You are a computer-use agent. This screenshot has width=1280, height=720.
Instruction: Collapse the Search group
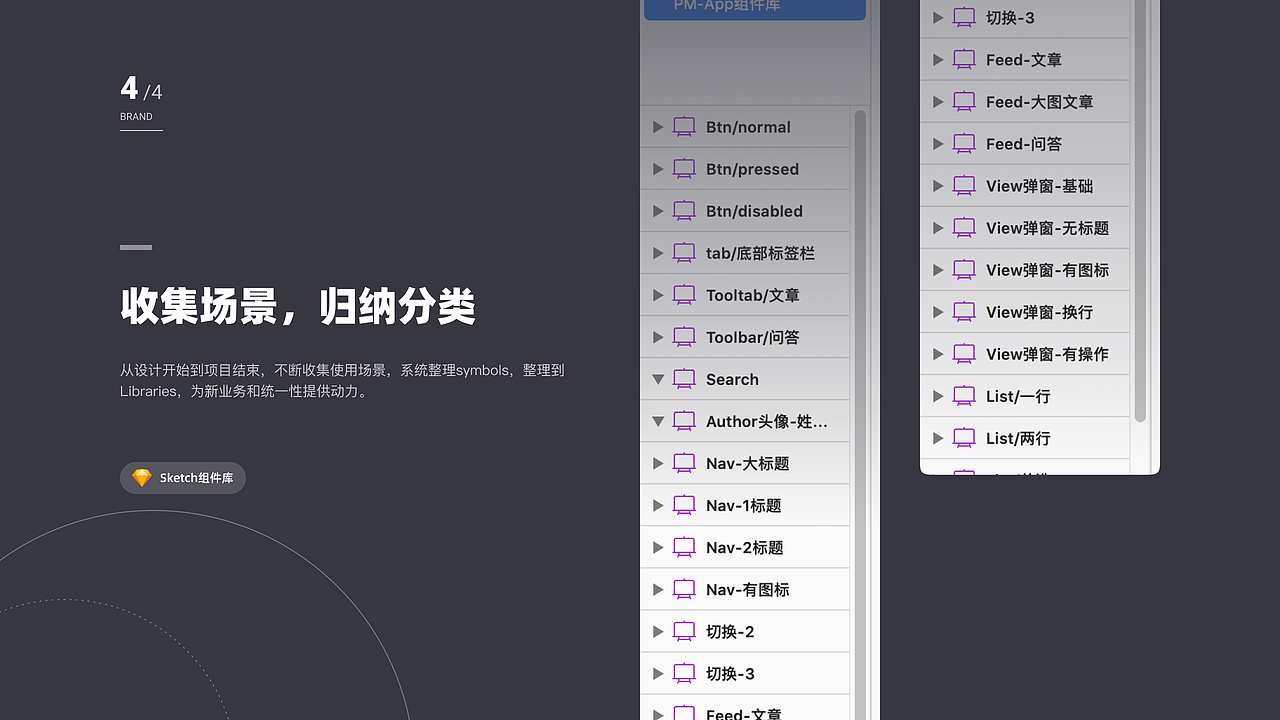[658, 379]
